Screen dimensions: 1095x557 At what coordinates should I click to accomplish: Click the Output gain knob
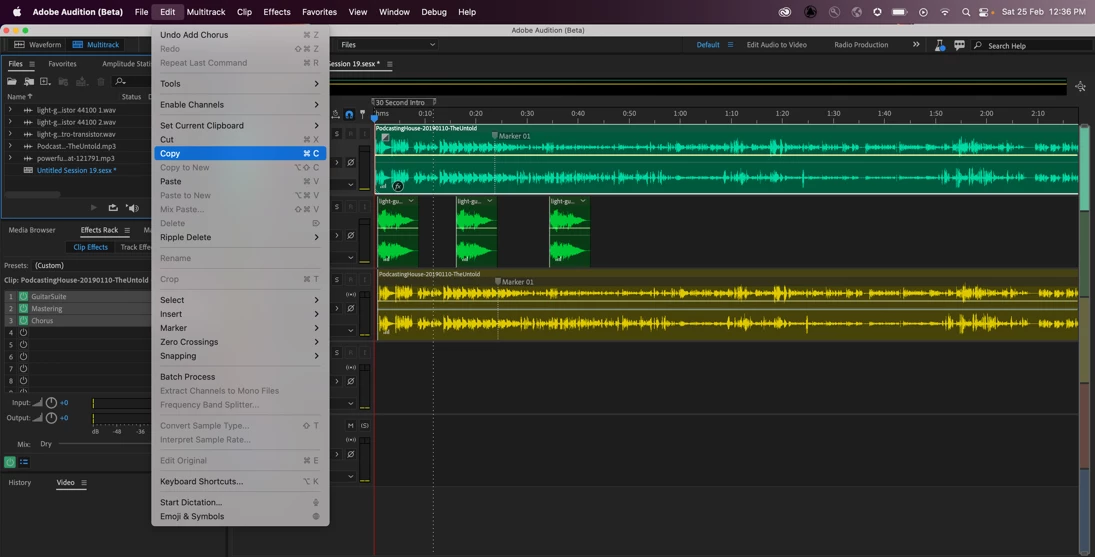tap(51, 418)
